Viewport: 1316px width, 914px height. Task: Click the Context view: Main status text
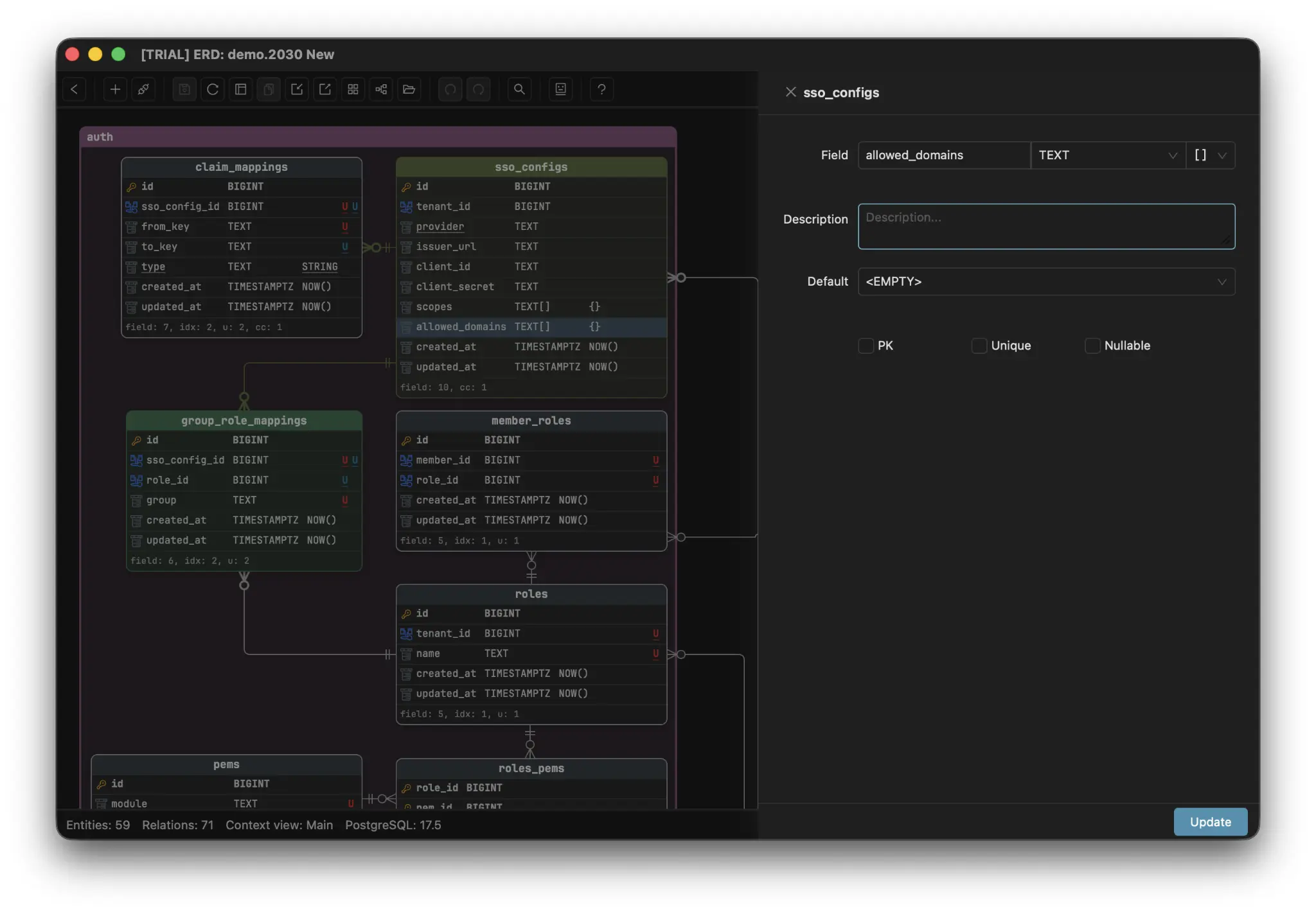point(279,825)
